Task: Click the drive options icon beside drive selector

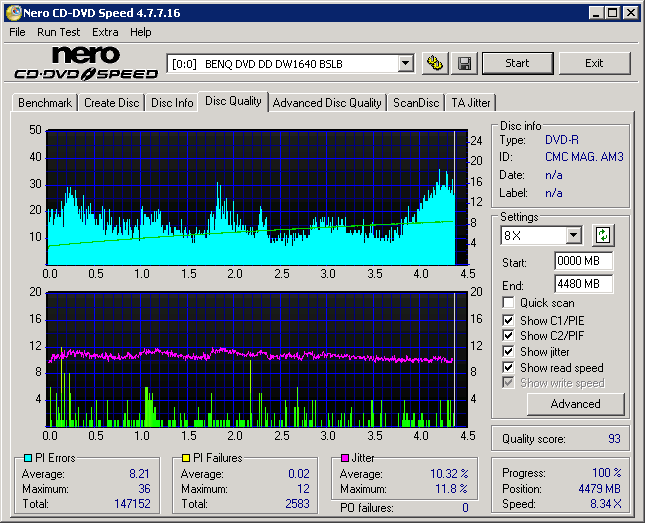Action: click(x=434, y=63)
